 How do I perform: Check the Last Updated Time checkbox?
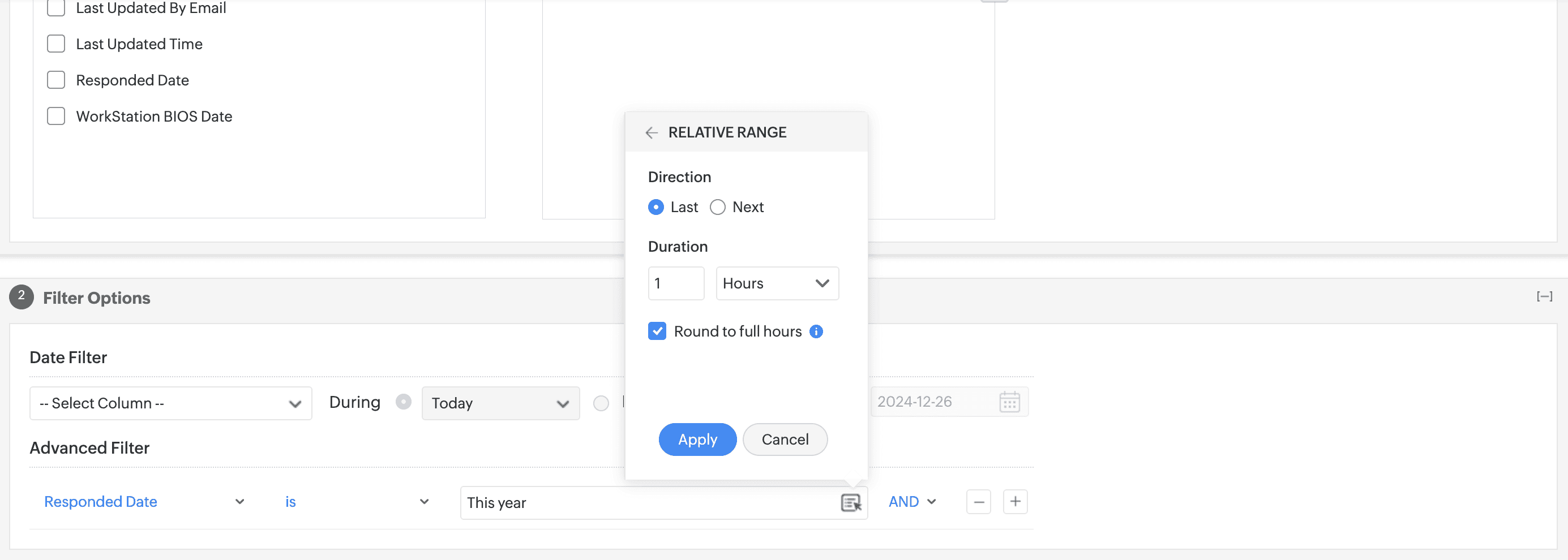tap(56, 44)
